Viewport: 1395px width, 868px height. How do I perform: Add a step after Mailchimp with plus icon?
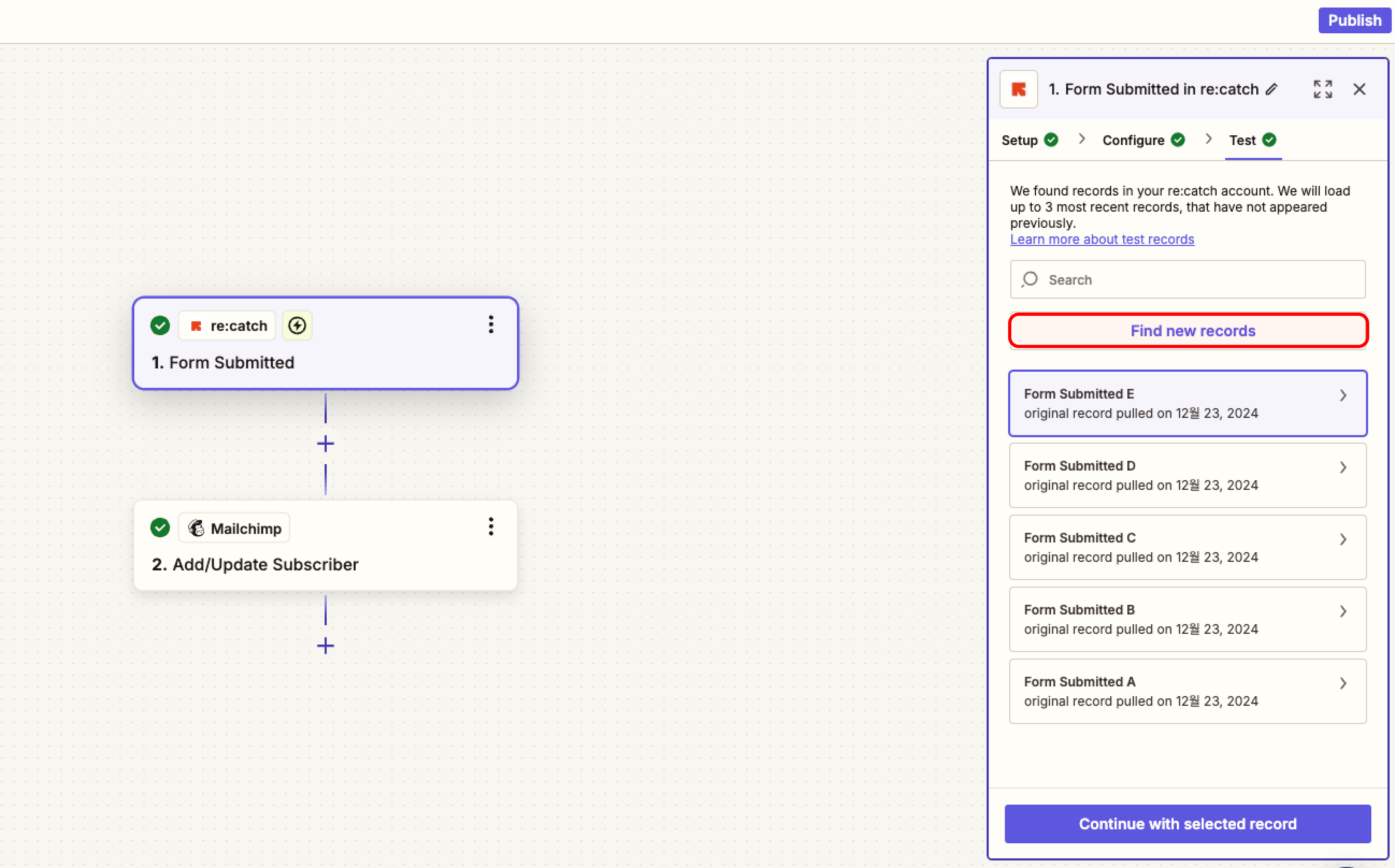[x=325, y=646]
